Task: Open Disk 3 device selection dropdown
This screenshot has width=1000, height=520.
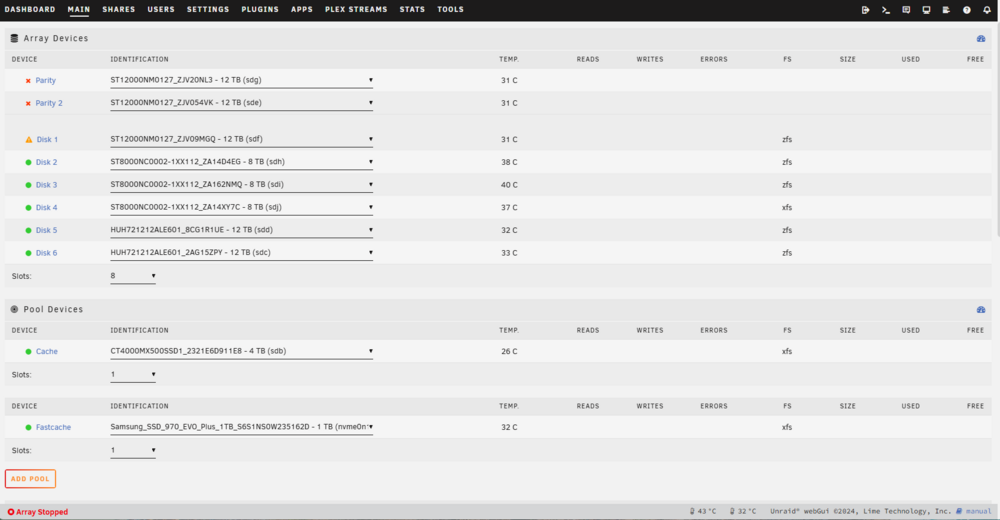Action: coord(242,184)
